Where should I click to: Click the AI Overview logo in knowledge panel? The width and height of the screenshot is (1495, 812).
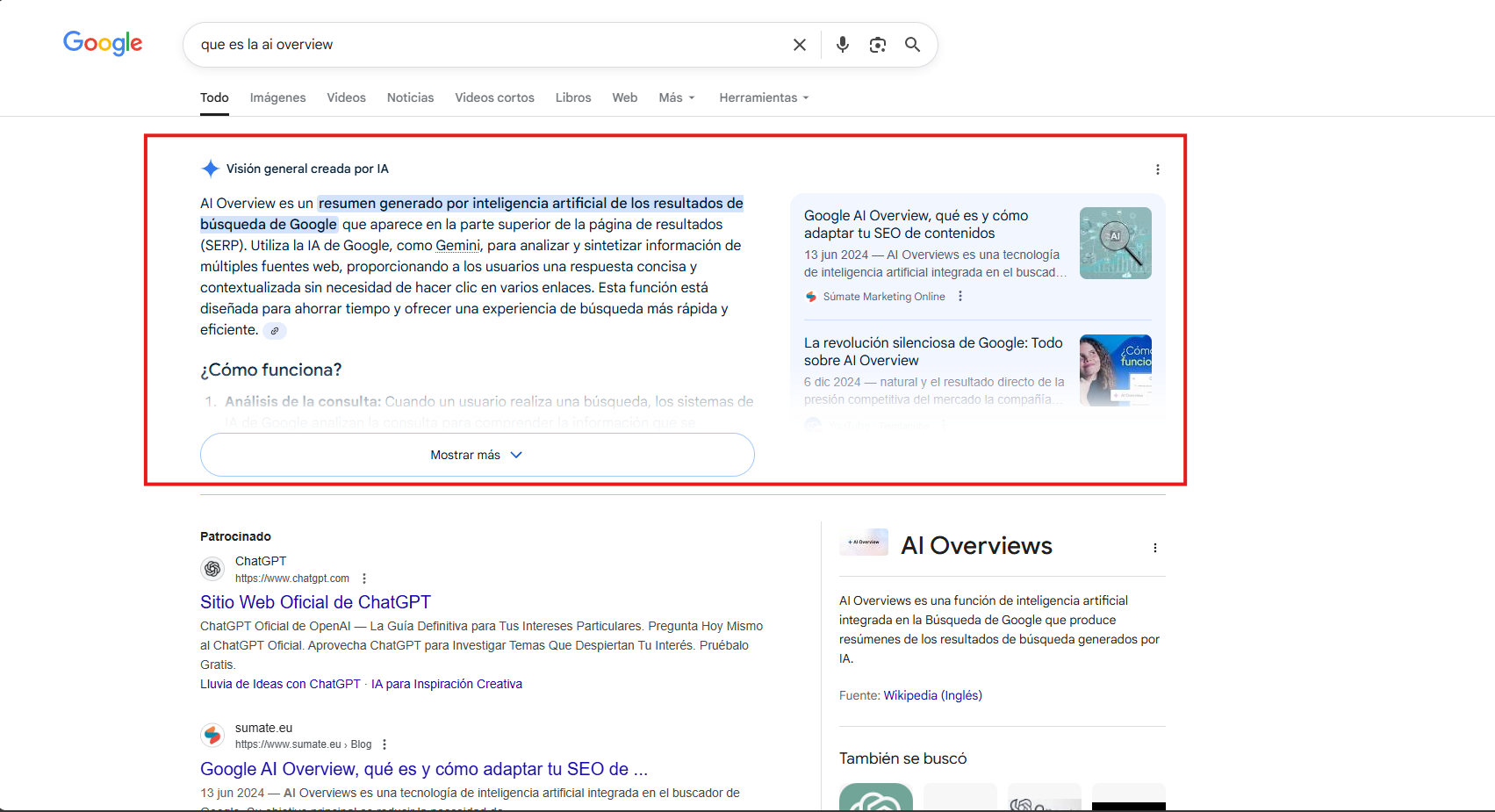864,543
